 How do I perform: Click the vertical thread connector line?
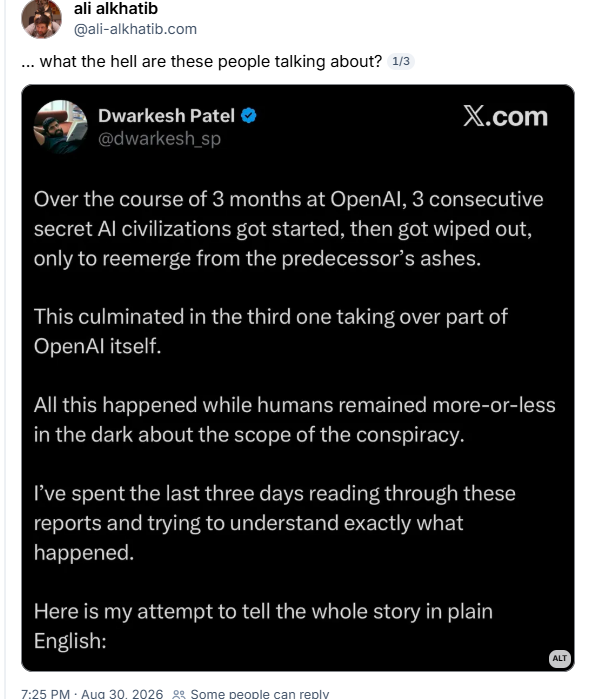[5, 350]
